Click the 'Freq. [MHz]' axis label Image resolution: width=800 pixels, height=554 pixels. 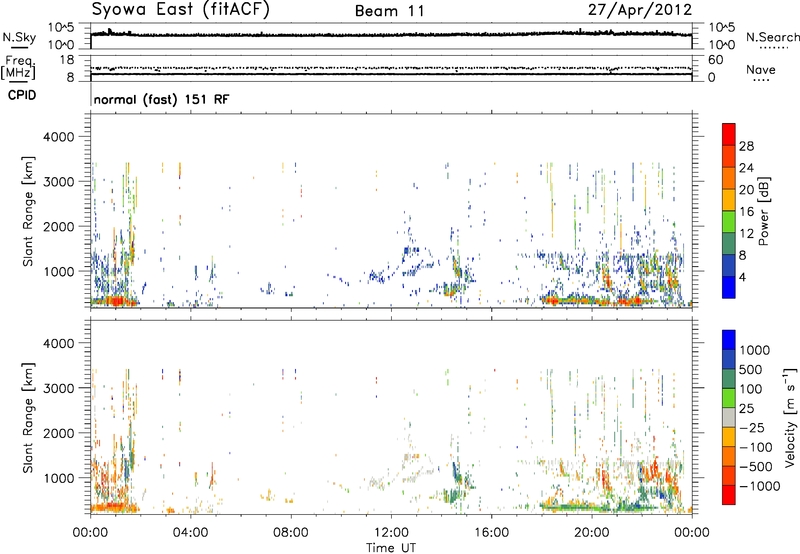coord(18,67)
